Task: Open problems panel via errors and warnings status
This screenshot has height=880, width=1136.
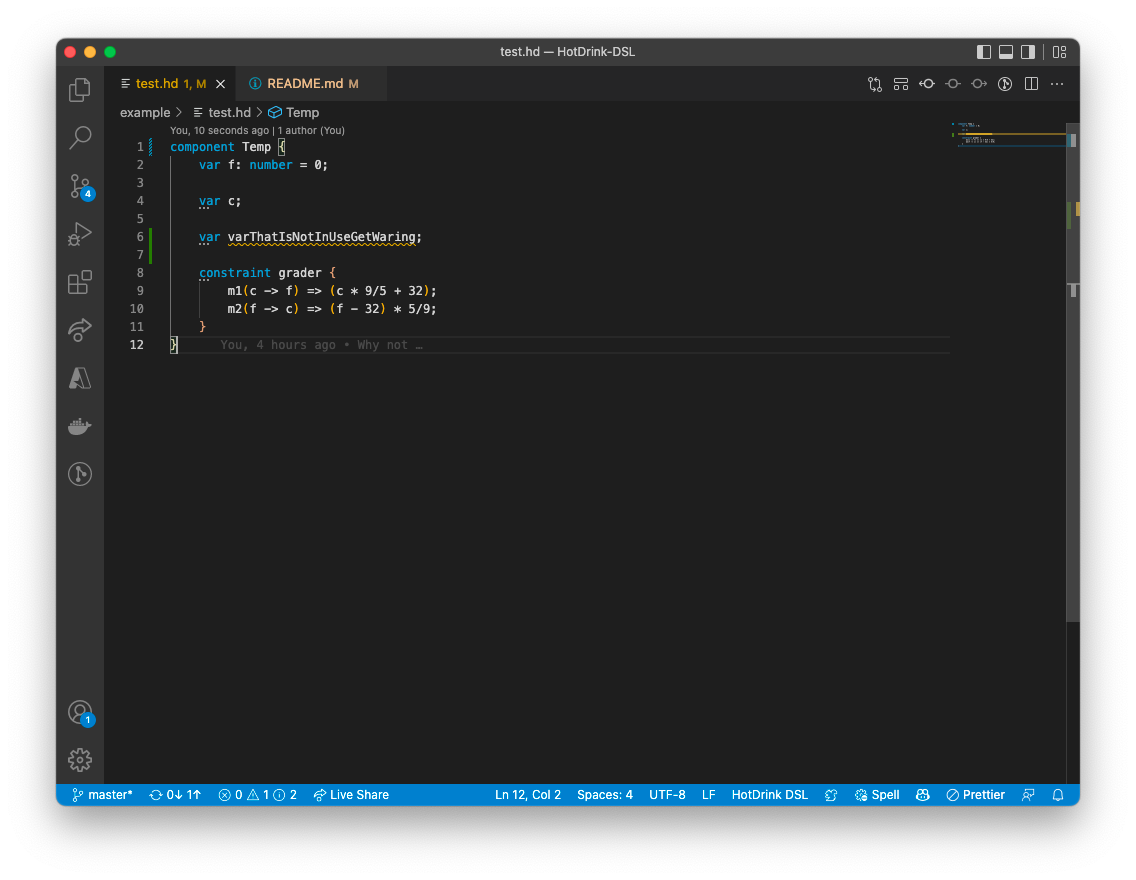Action: [257, 795]
